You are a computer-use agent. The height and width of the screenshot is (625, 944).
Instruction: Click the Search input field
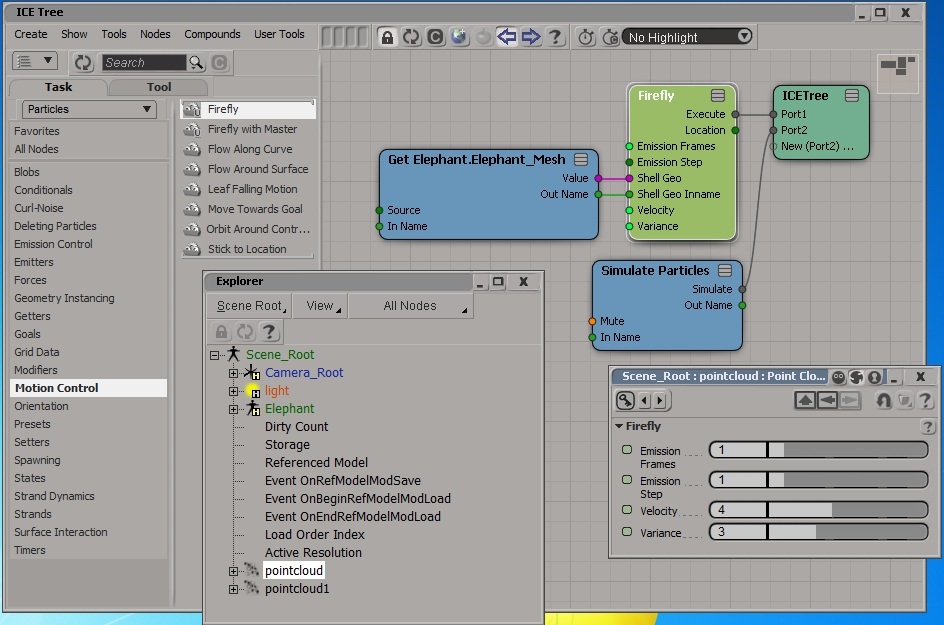[x=144, y=63]
